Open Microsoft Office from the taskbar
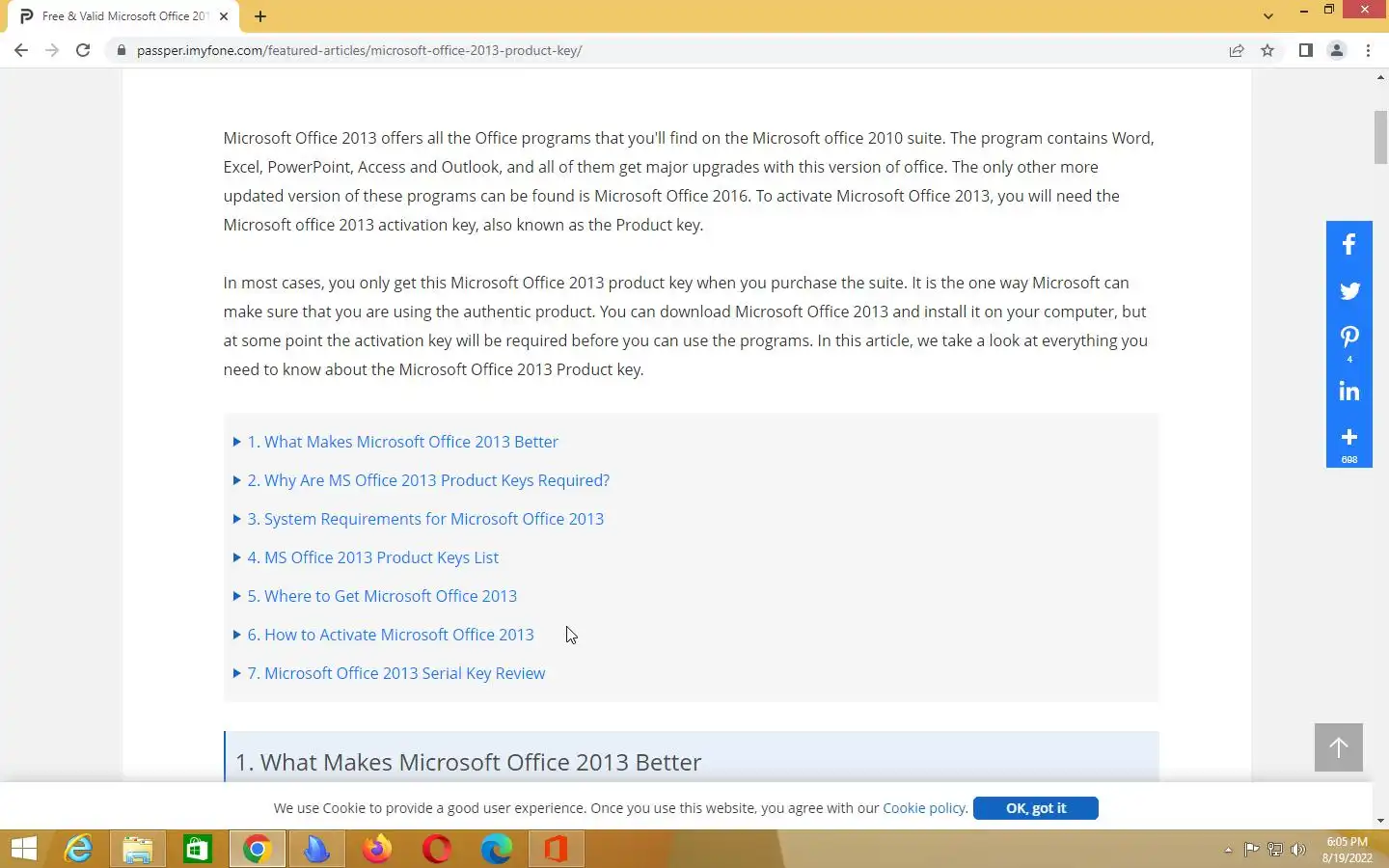 [557, 849]
